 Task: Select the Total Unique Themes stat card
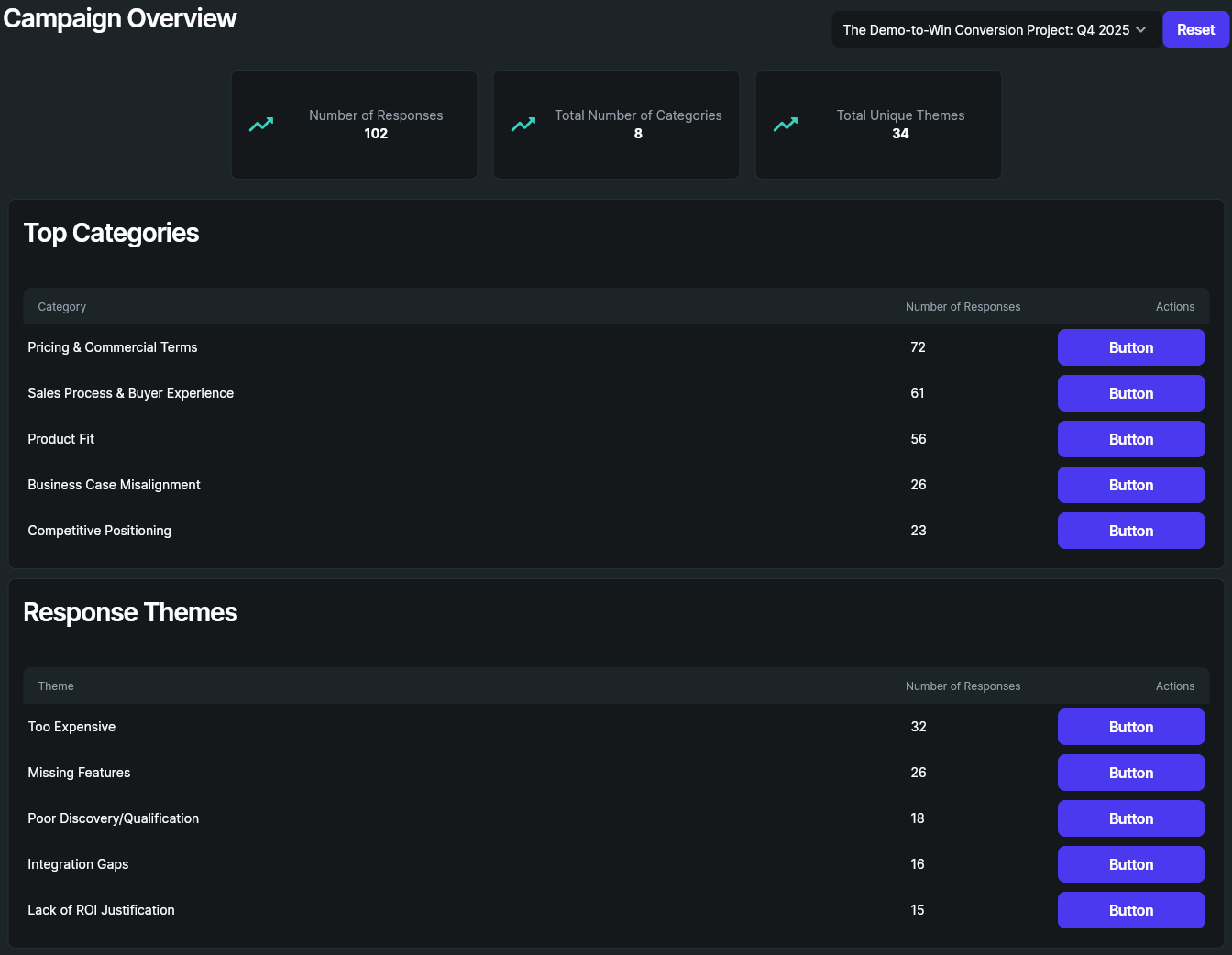coord(878,125)
